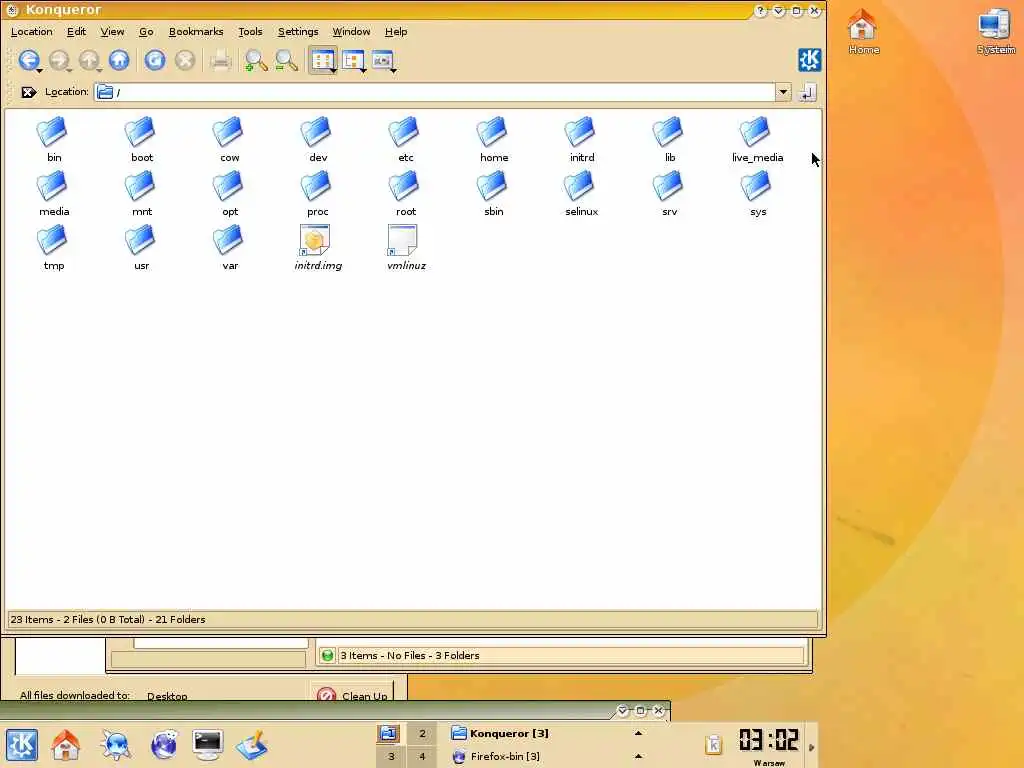
Task: Select the tmp folder
Action: [x=54, y=248]
